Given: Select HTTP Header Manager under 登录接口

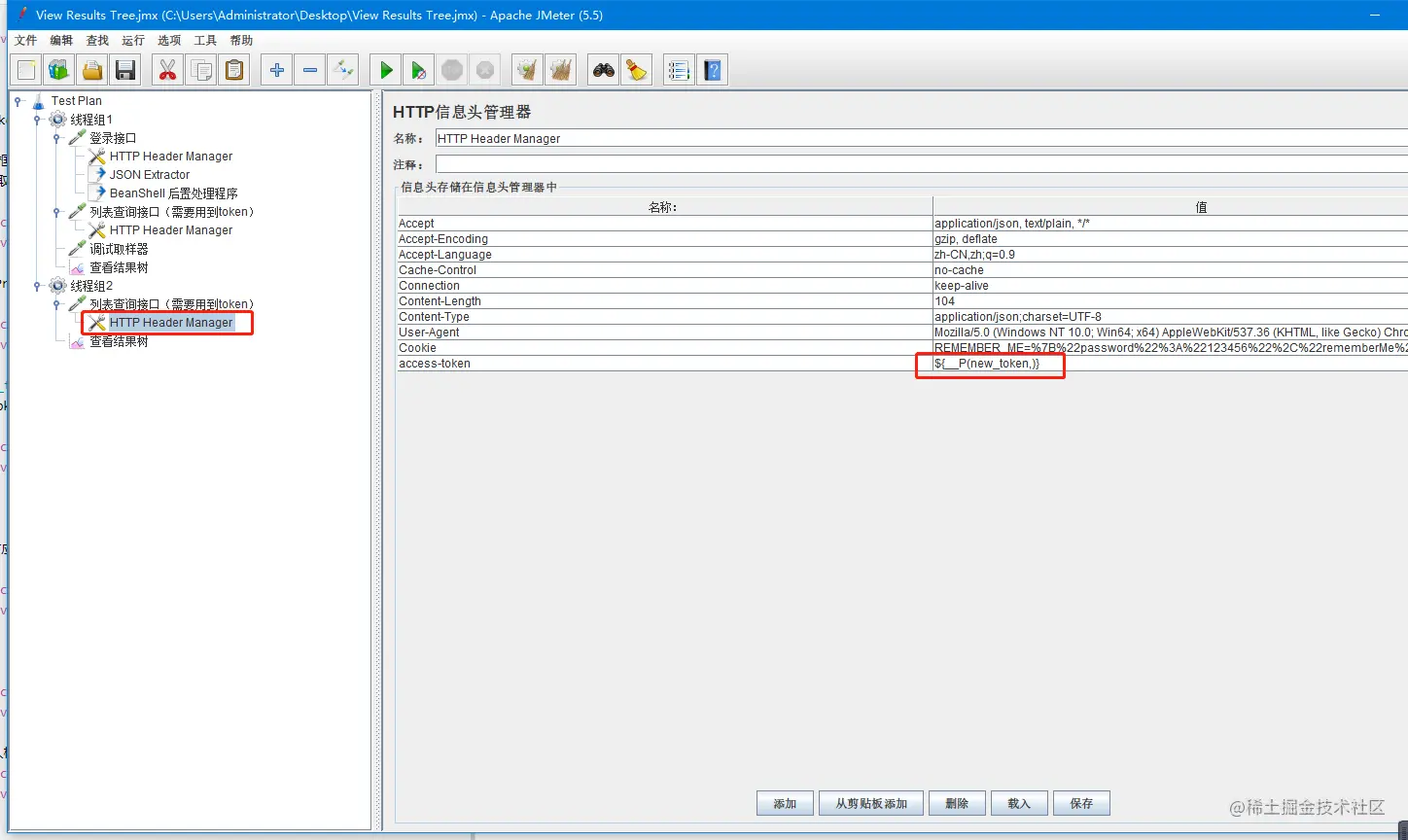Looking at the screenshot, I should tap(171, 157).
